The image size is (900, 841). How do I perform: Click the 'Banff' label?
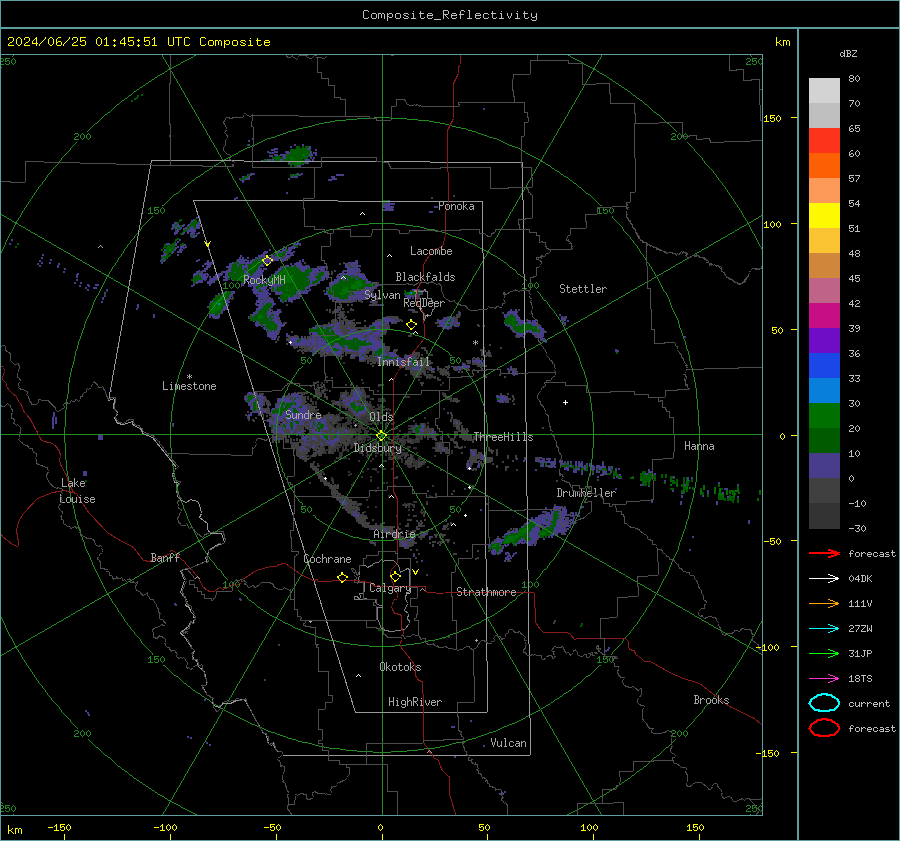165,557
